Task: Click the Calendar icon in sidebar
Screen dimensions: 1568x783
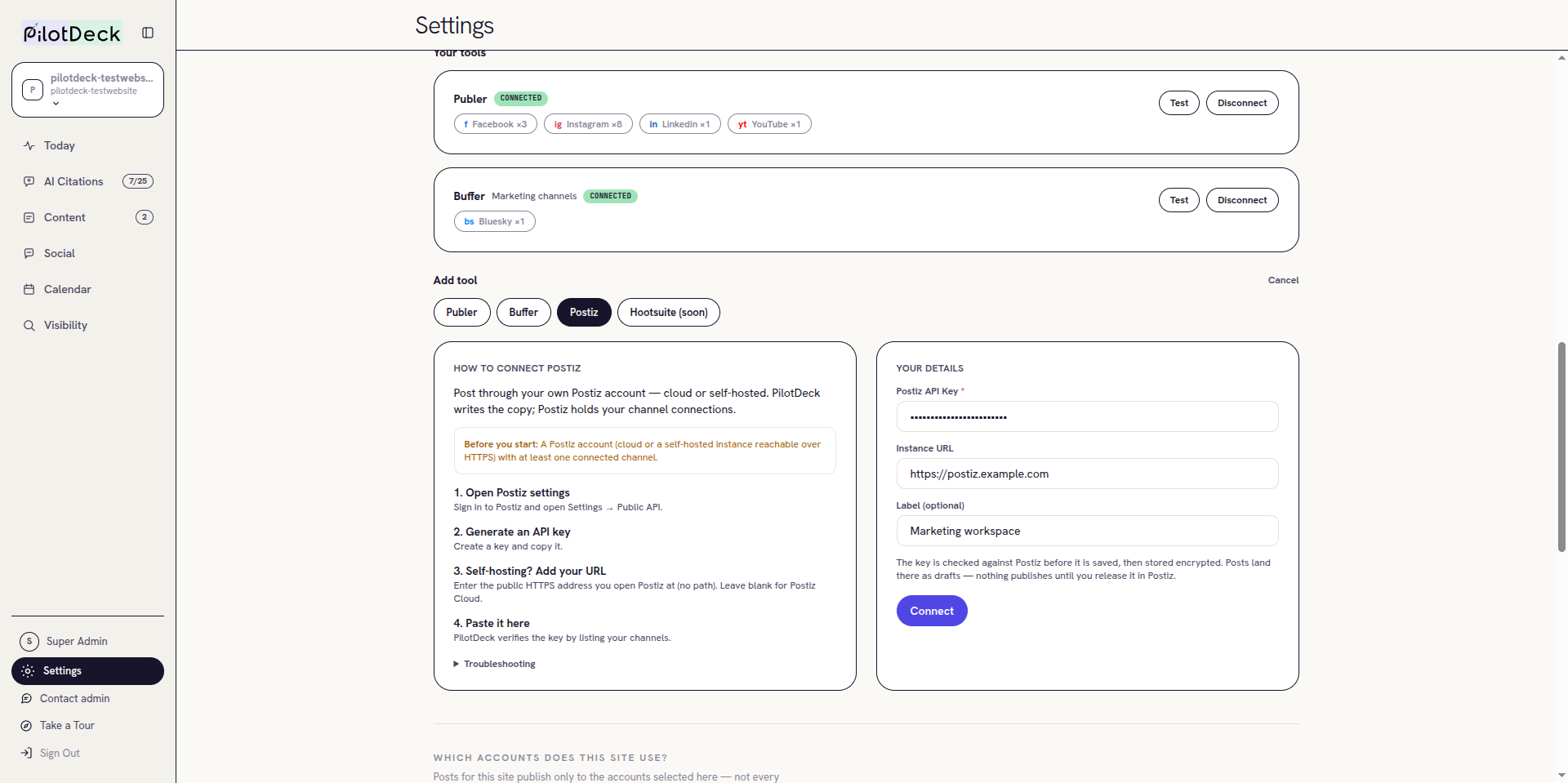Action: click(x=29, y=289)
